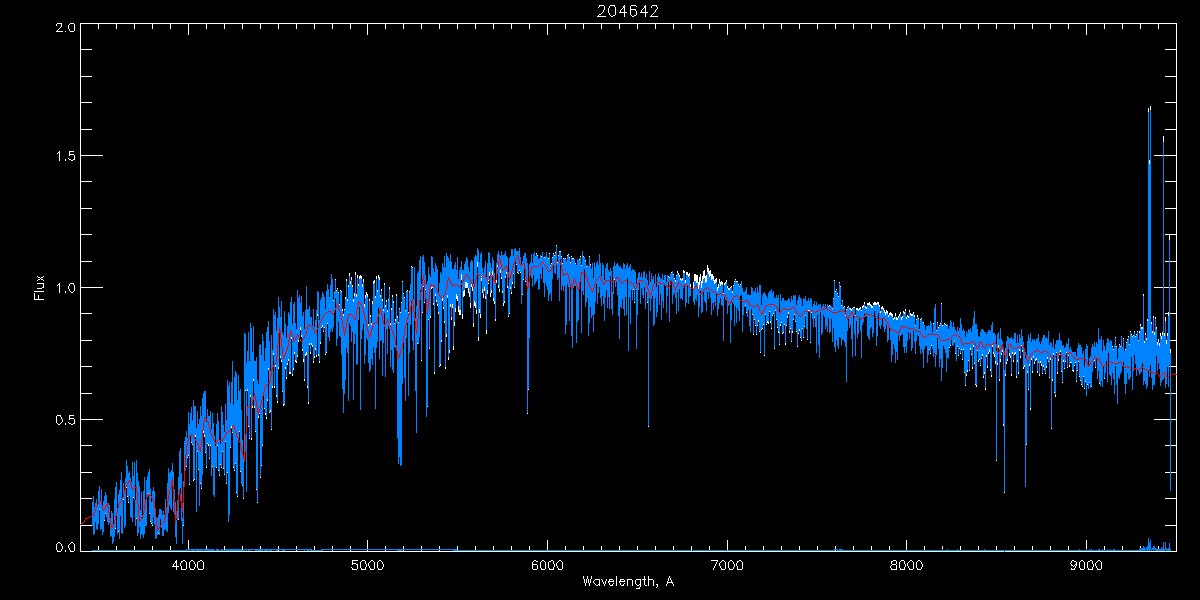Click the tall emission spike near 9350
Image resolution: width=1200 pixels, height=600 pixels.
point(1149,215)
